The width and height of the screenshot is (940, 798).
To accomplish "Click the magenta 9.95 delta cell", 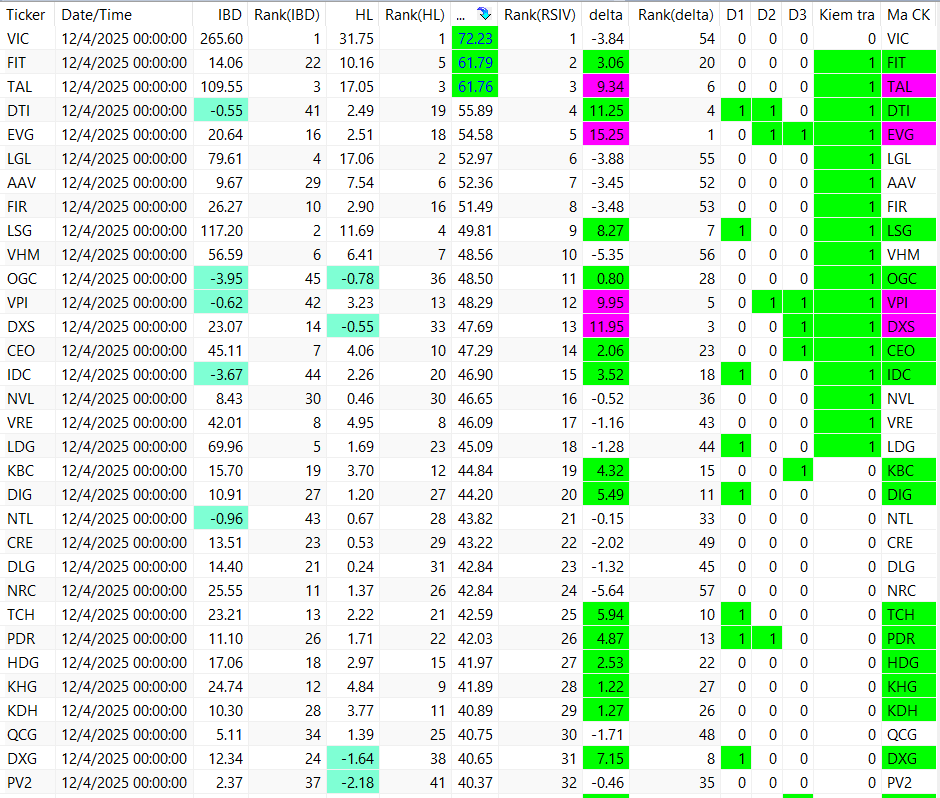I will 606,303.
